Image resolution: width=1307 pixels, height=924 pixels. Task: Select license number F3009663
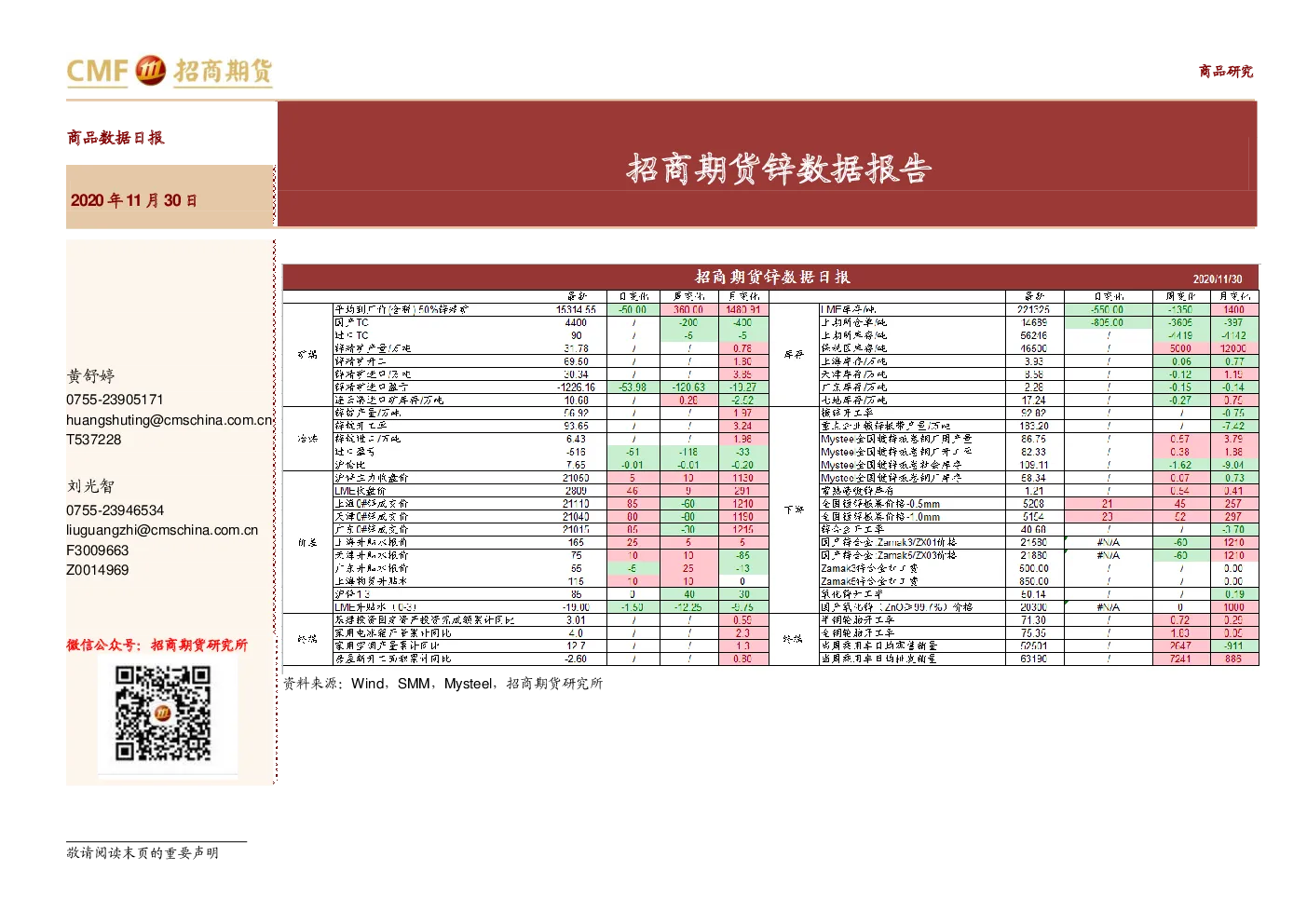98,550
